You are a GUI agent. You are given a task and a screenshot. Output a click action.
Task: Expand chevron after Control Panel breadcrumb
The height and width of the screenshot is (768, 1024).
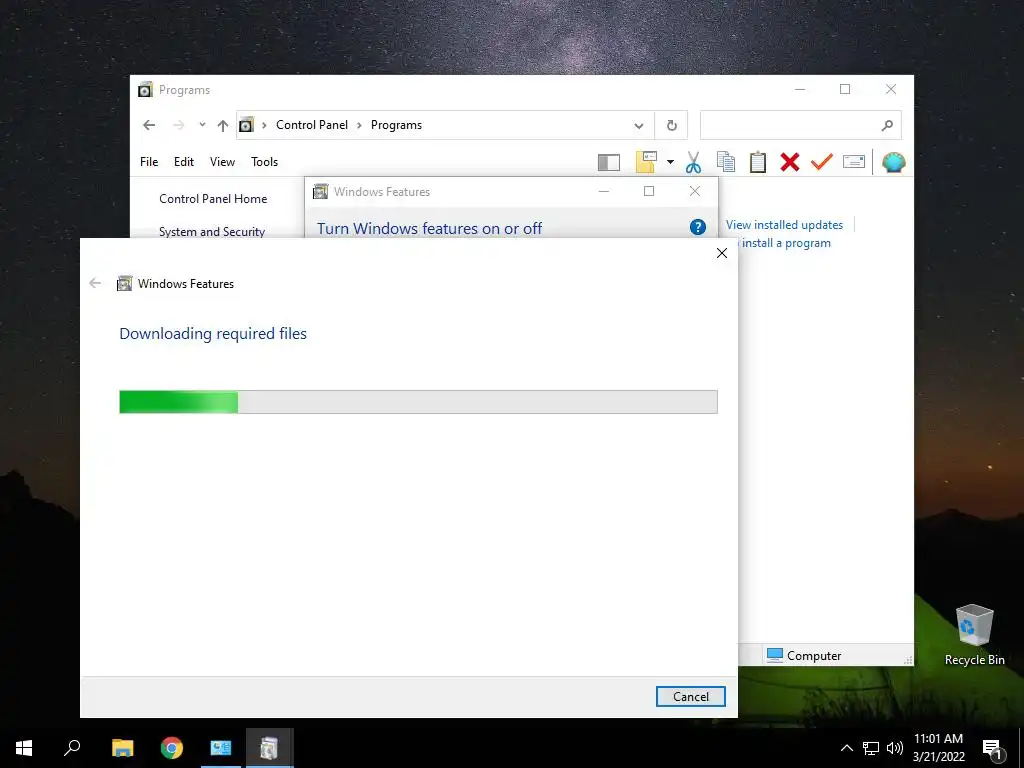click(359, 125)
